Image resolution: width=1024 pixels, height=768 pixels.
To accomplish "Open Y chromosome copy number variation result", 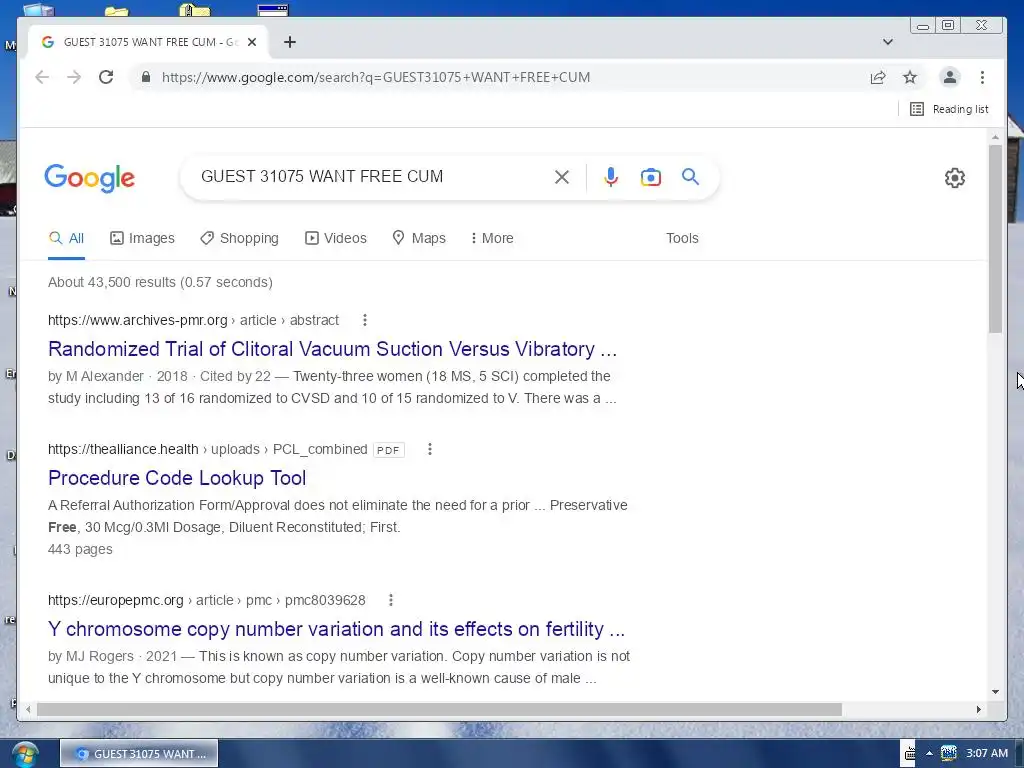I will [336, 629].
